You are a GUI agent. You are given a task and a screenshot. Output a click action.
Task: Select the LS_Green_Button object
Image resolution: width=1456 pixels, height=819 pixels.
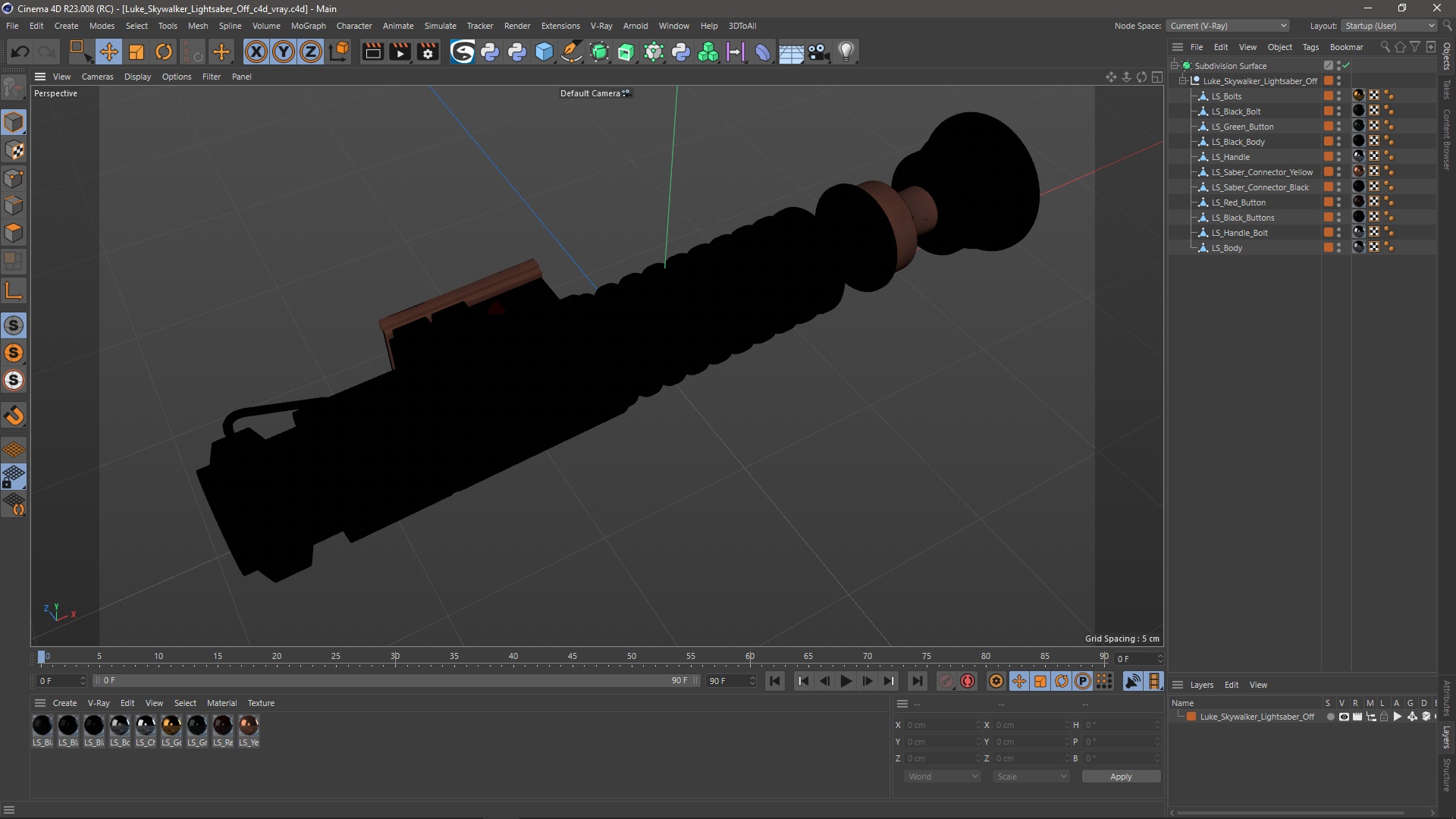1242,127
